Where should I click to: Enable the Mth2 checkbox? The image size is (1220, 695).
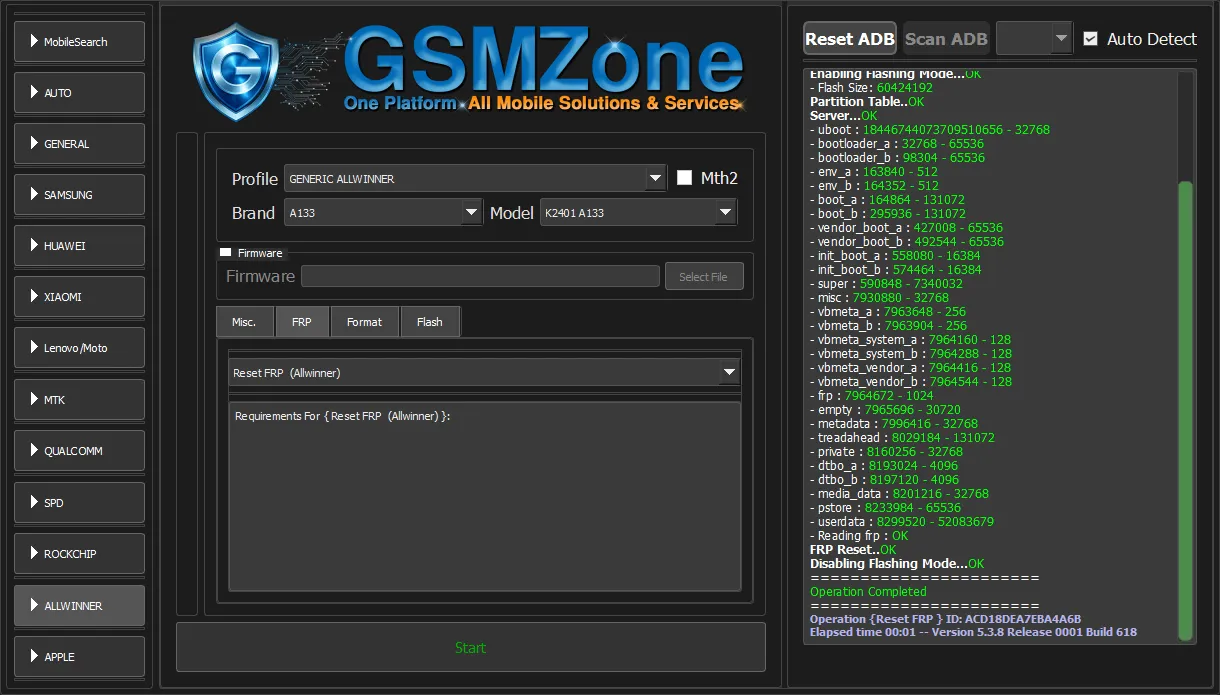click(x=684, y=178)
